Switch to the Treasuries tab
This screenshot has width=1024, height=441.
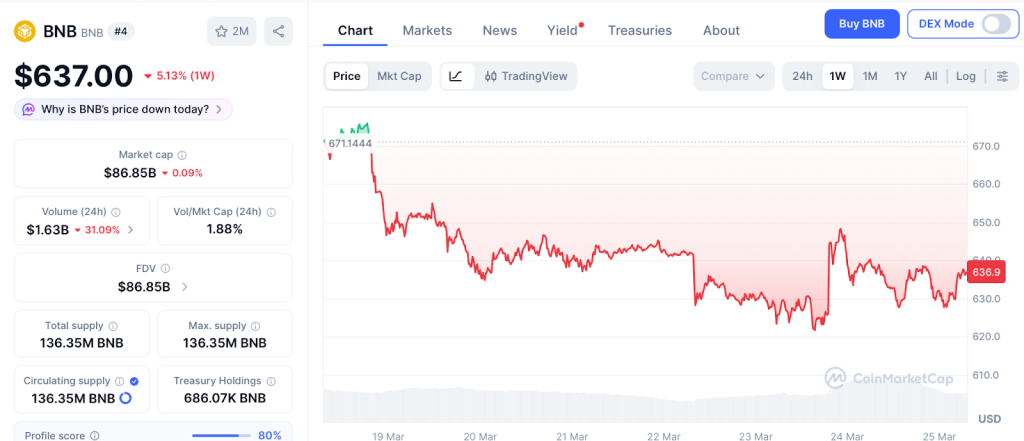[640, 30]
